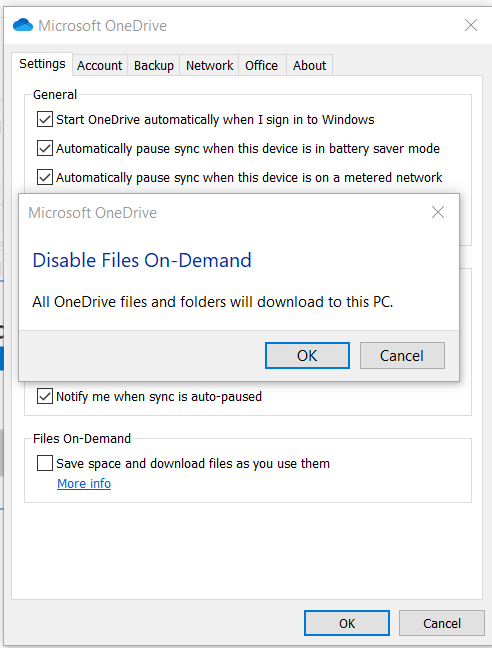
Task: Click OK at bottom of settings window
Action: point(347,623)
